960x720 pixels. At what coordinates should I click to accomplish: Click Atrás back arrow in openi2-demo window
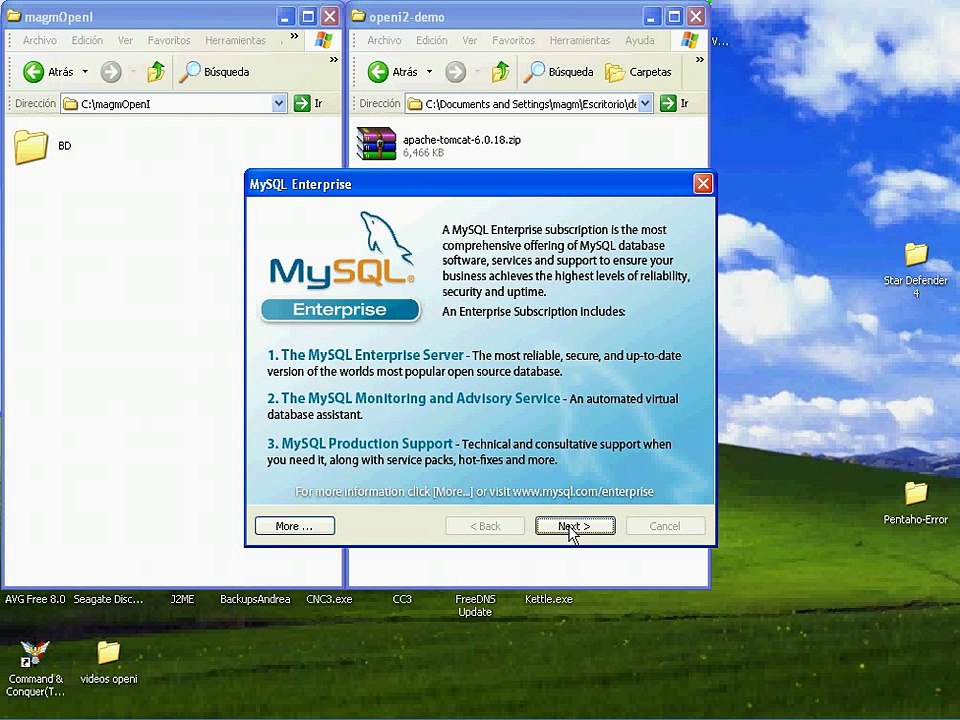tap(378, 72)
